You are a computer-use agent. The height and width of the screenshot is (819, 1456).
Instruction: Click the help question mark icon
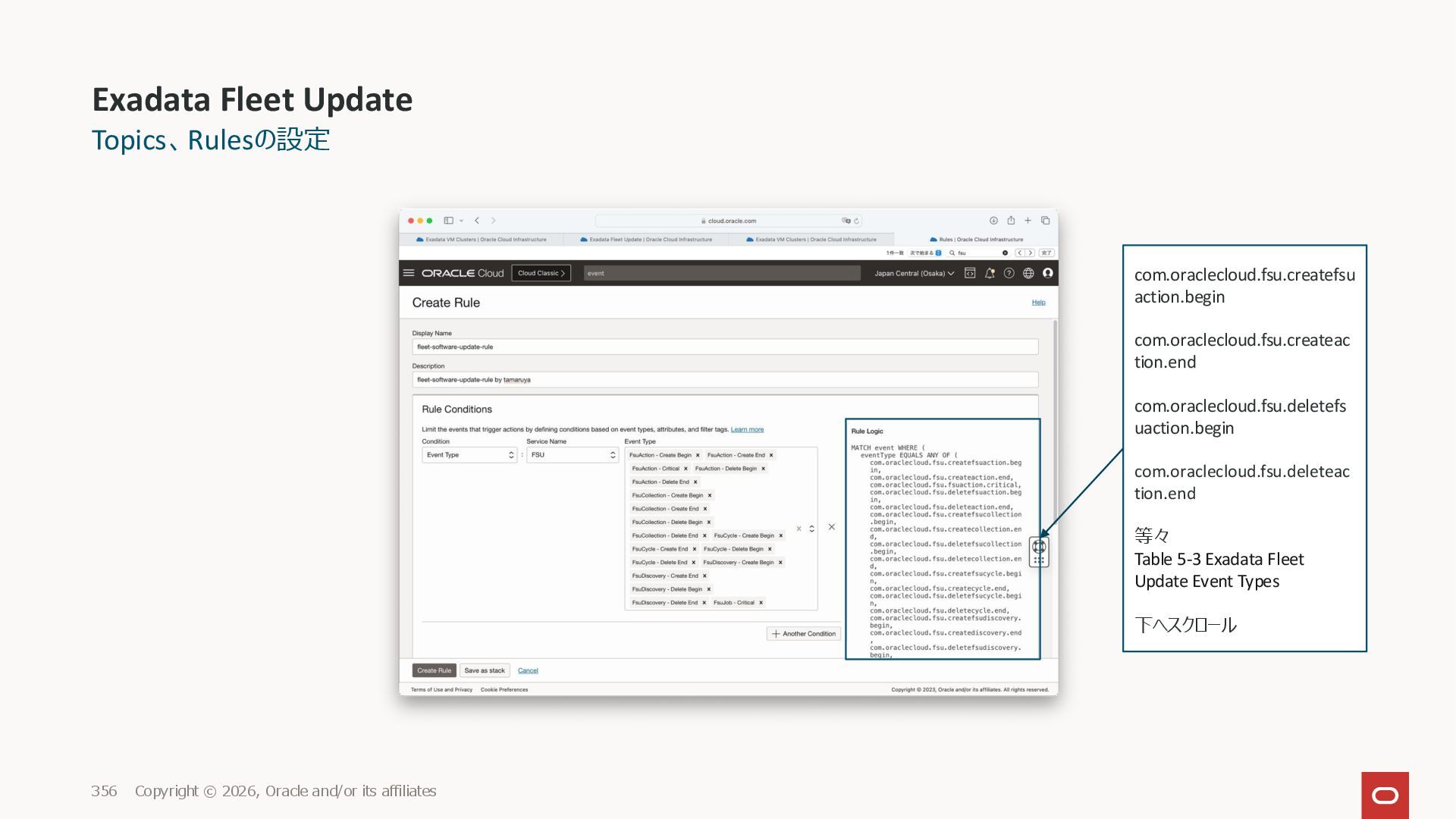pos(1009,273)
